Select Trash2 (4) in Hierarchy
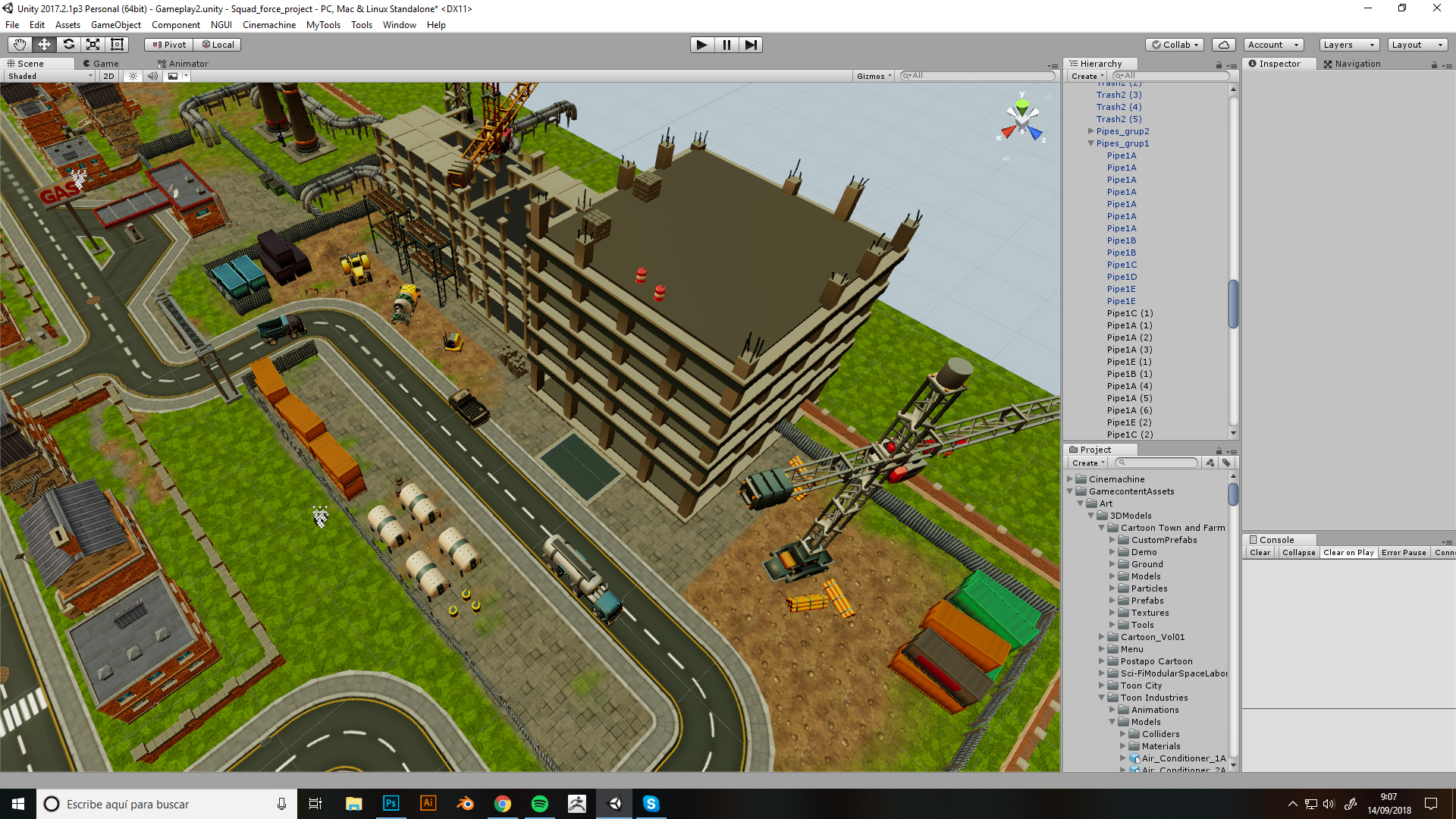 point(1119,107)
